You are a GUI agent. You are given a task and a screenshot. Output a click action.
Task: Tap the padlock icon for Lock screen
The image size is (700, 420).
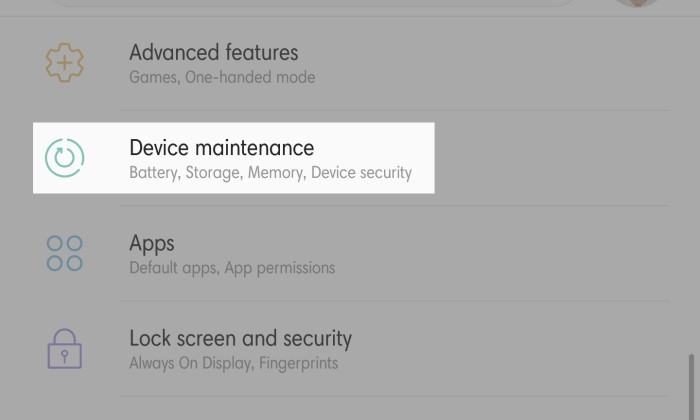click(65, 349)
